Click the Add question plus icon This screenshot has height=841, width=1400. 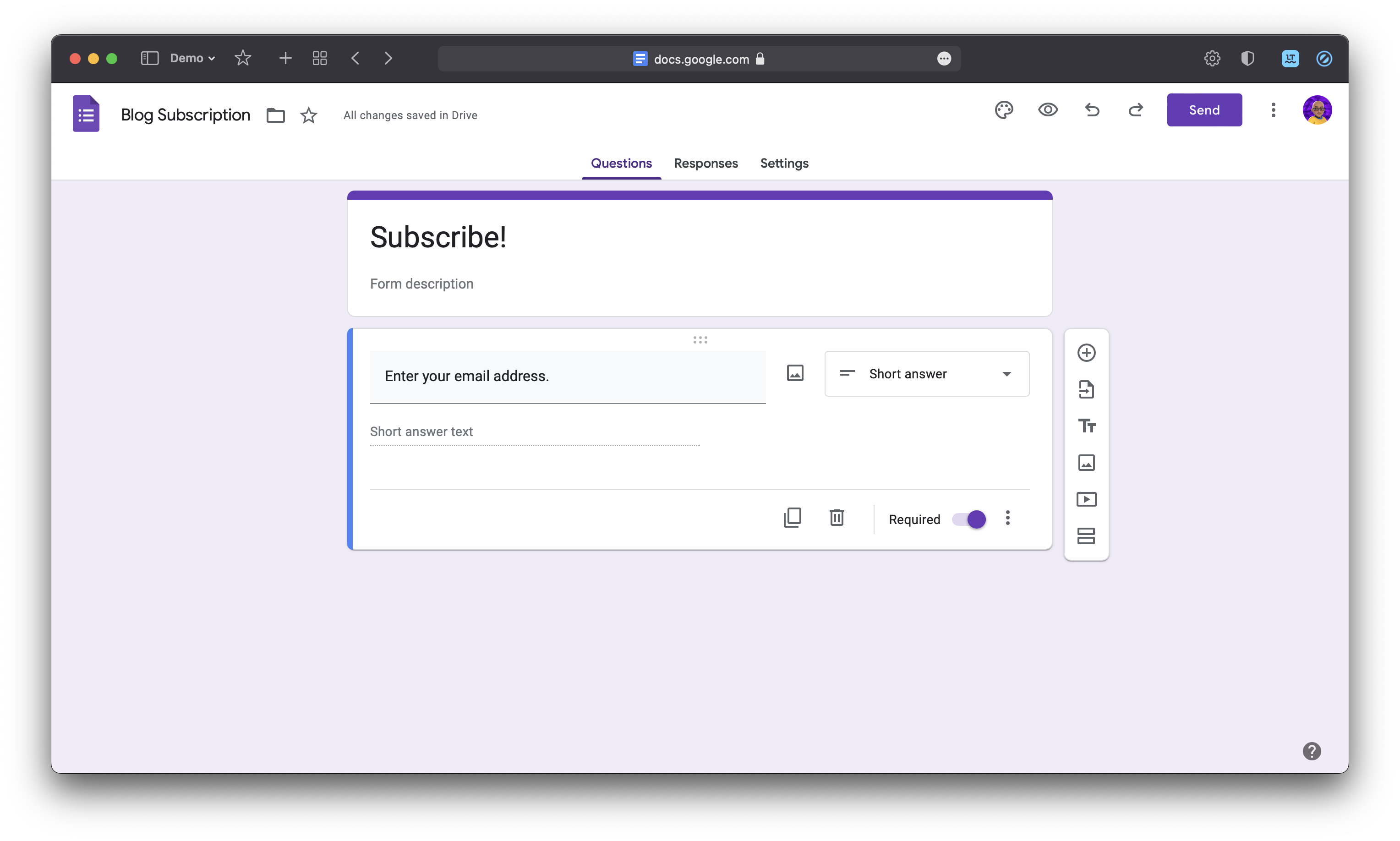[1086, 353]
